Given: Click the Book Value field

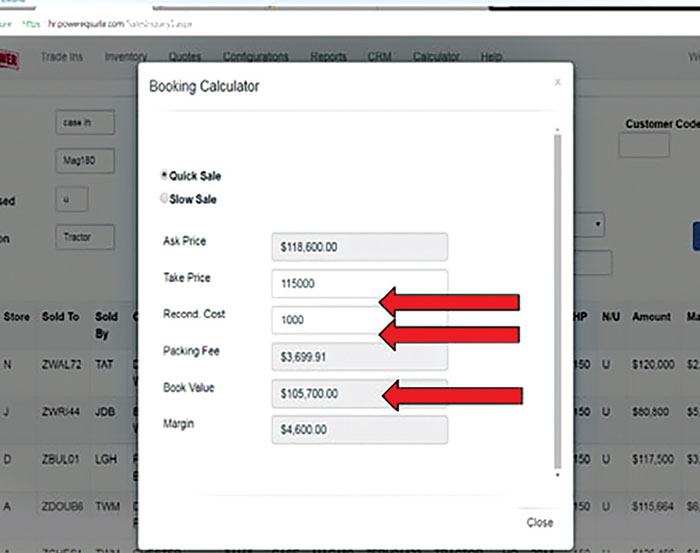Looking at the screenshot, I should tap(359, 393).
